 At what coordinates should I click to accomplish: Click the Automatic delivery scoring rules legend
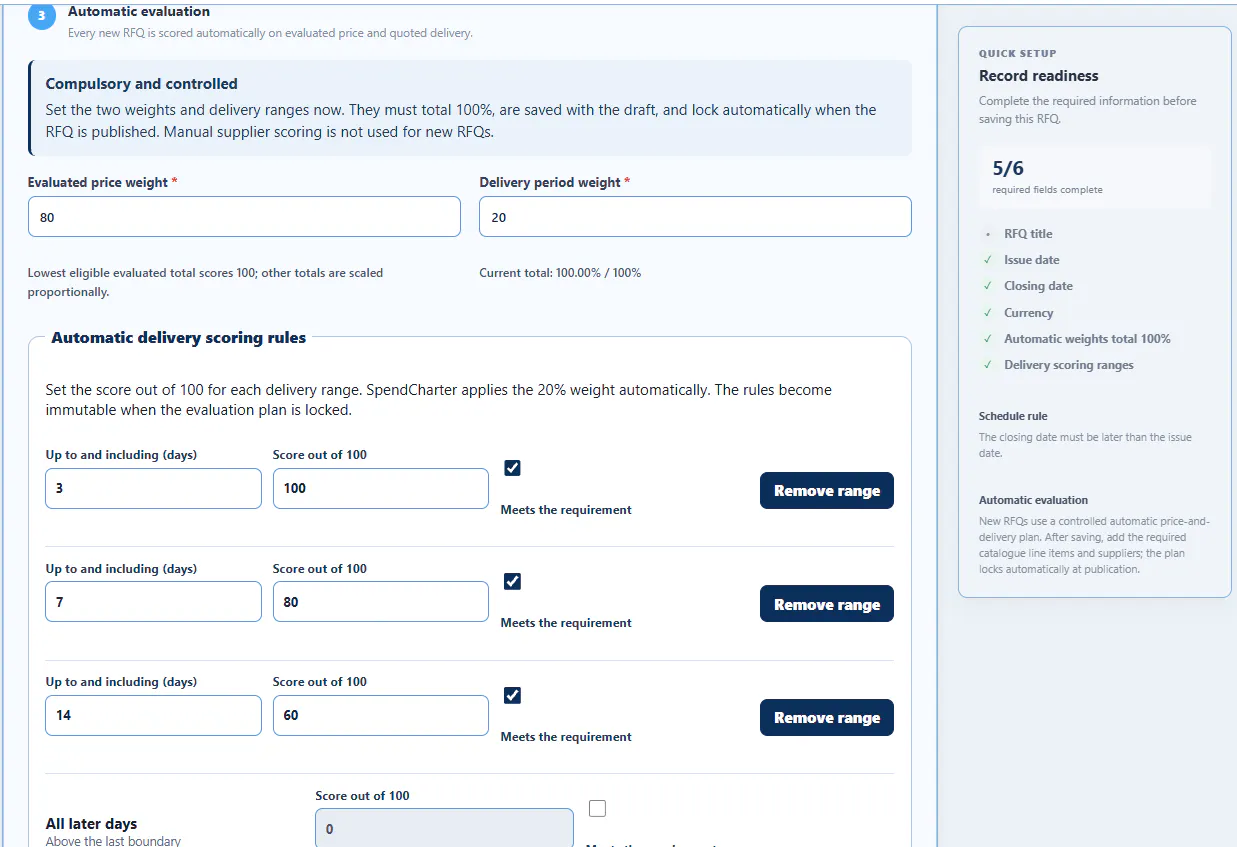pyautogui.click(x=179, y=338)
